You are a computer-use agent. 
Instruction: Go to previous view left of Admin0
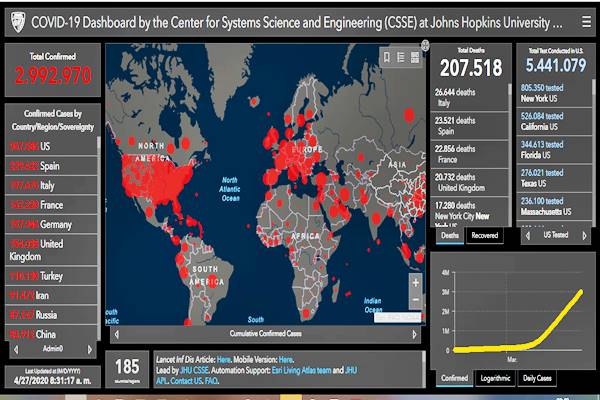(x=16, y=349)
